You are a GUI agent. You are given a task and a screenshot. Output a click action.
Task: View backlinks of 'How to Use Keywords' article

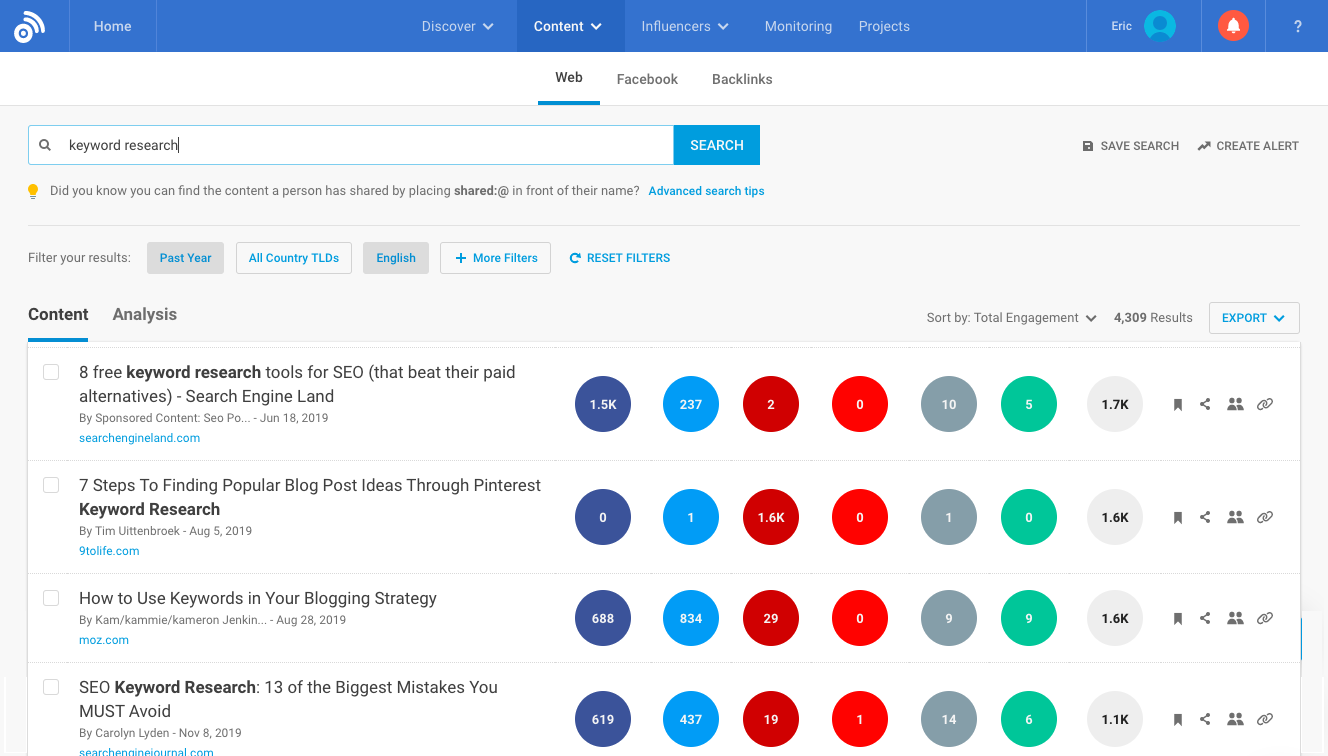click(1265, 619)
